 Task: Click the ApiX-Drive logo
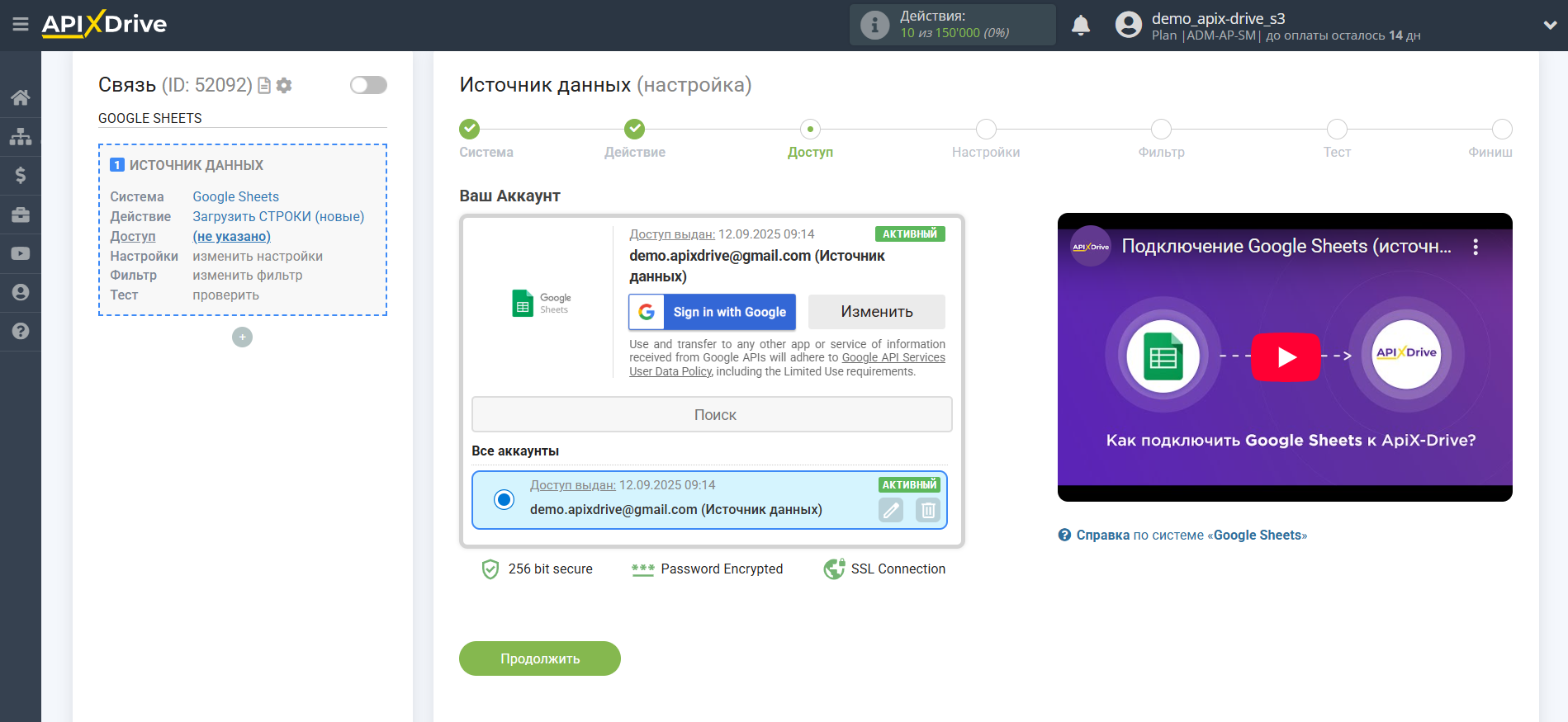pos(104,24)
